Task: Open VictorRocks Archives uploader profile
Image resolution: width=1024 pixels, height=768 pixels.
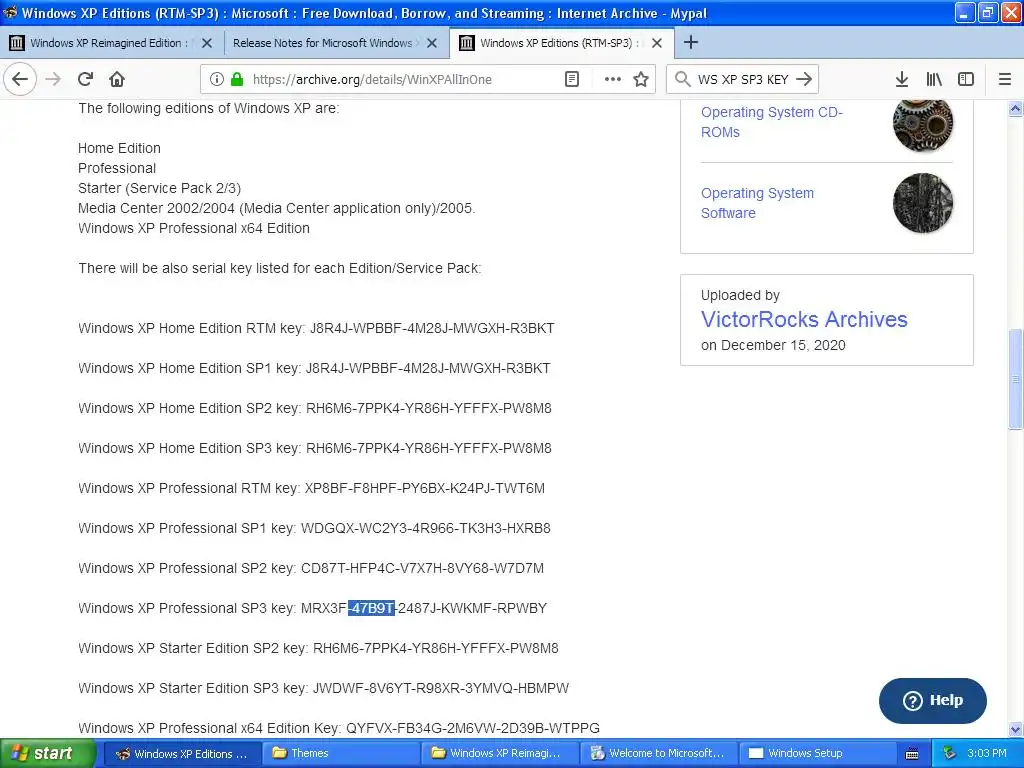Action: coord(804,319)
